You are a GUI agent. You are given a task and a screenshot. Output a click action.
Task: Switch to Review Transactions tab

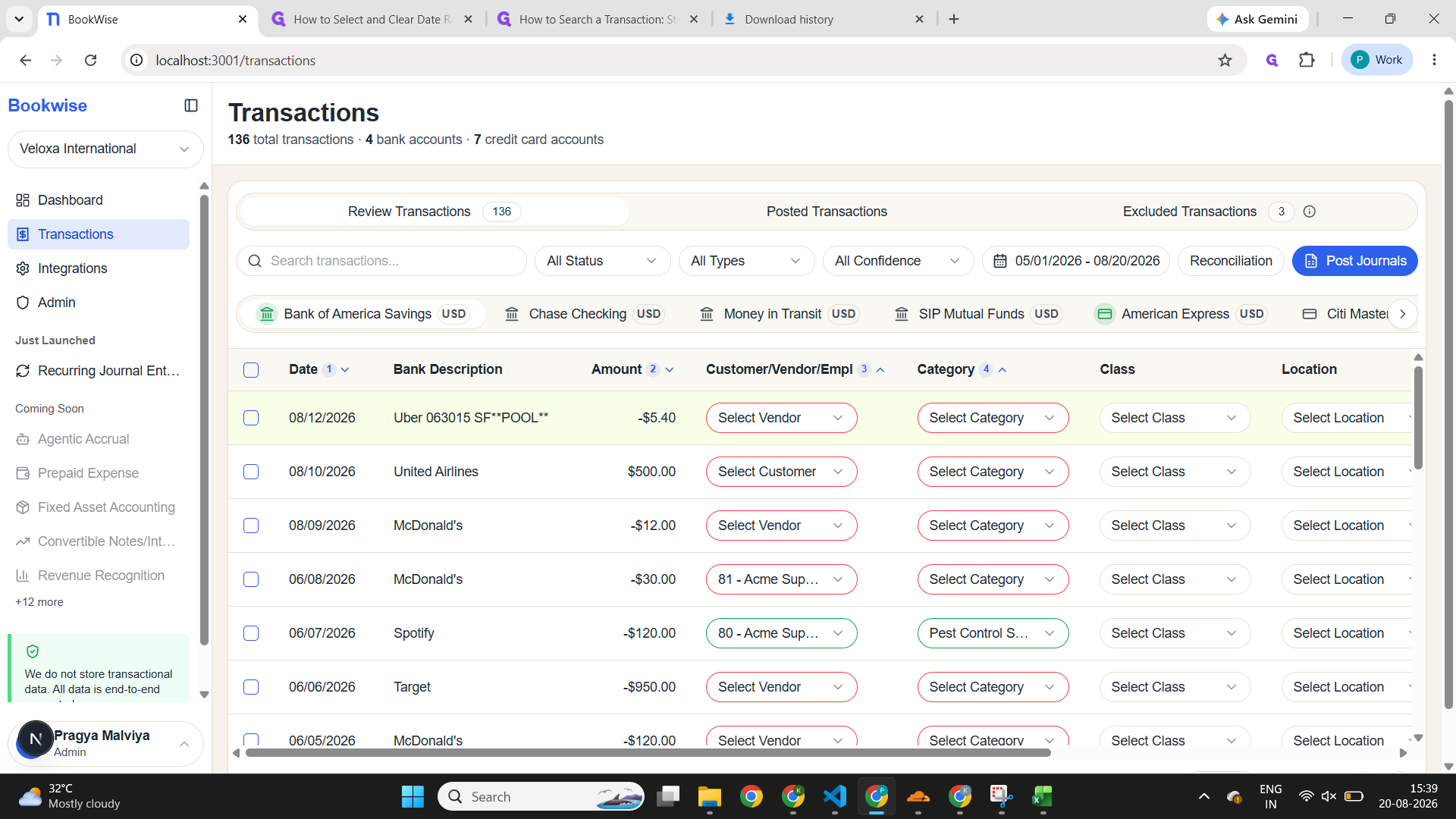point(434,212)
